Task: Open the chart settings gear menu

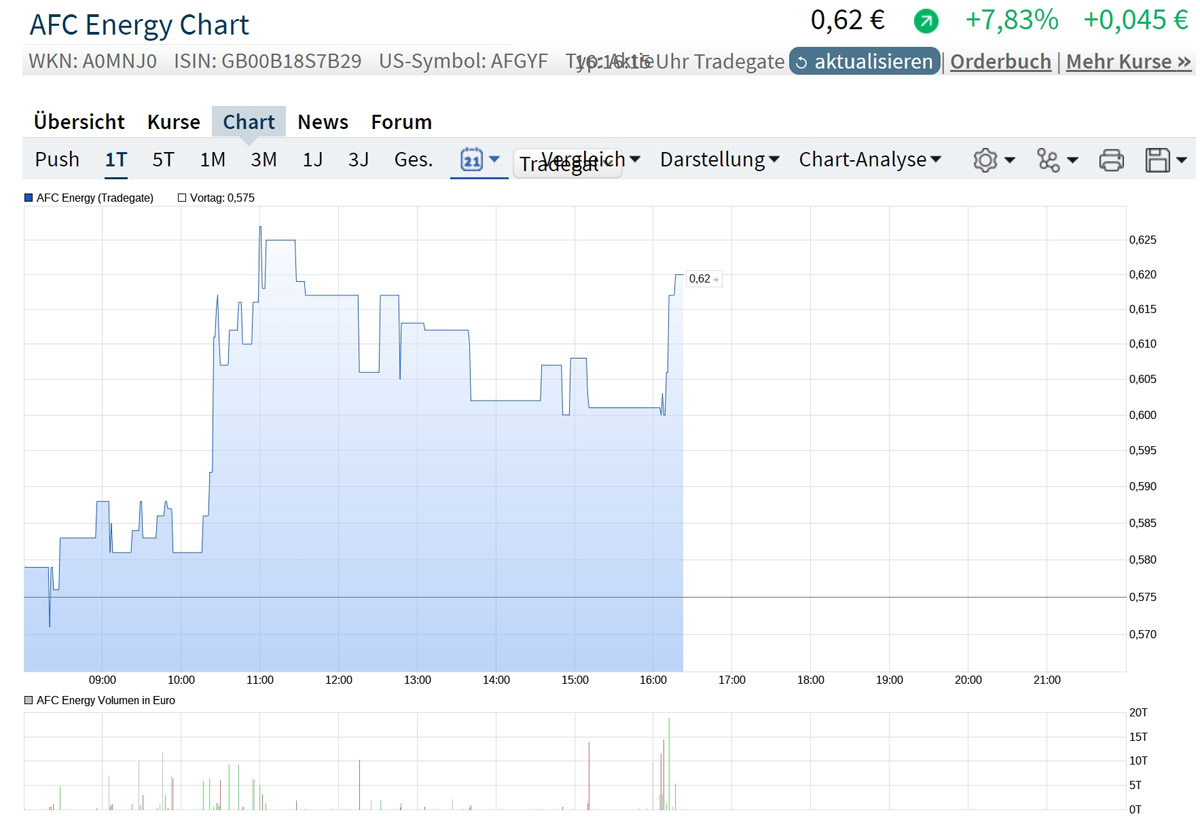Action: coord(986,159)
